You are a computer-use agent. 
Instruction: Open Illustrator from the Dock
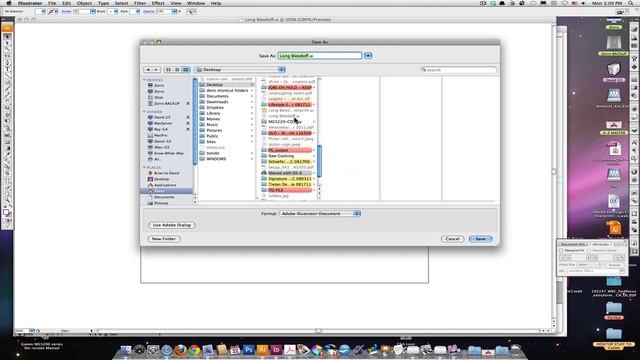tap(262, 350)
